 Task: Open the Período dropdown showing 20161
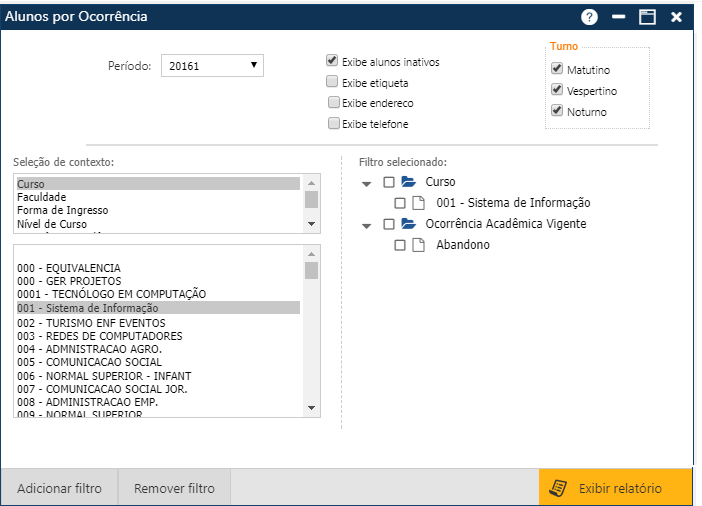click(212, 66)
